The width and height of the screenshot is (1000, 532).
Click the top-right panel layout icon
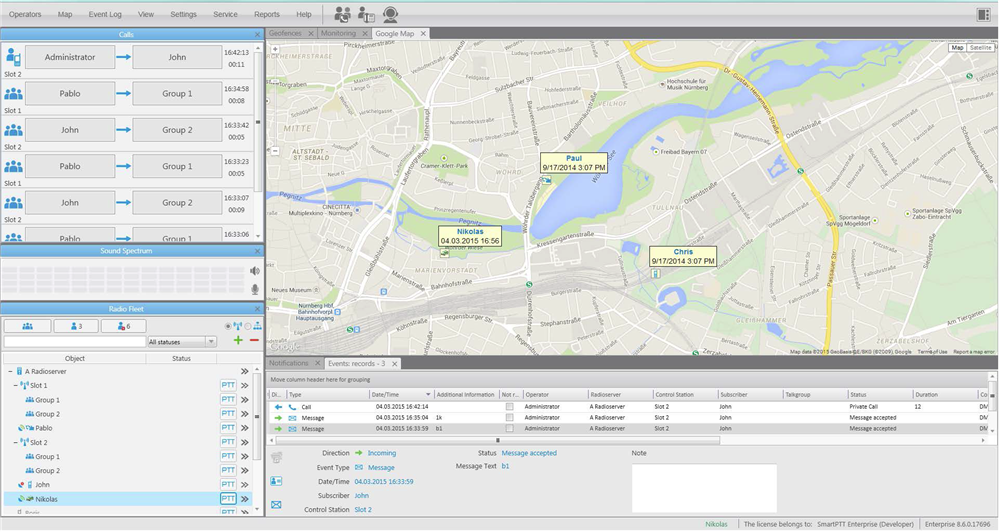point(983,14)
